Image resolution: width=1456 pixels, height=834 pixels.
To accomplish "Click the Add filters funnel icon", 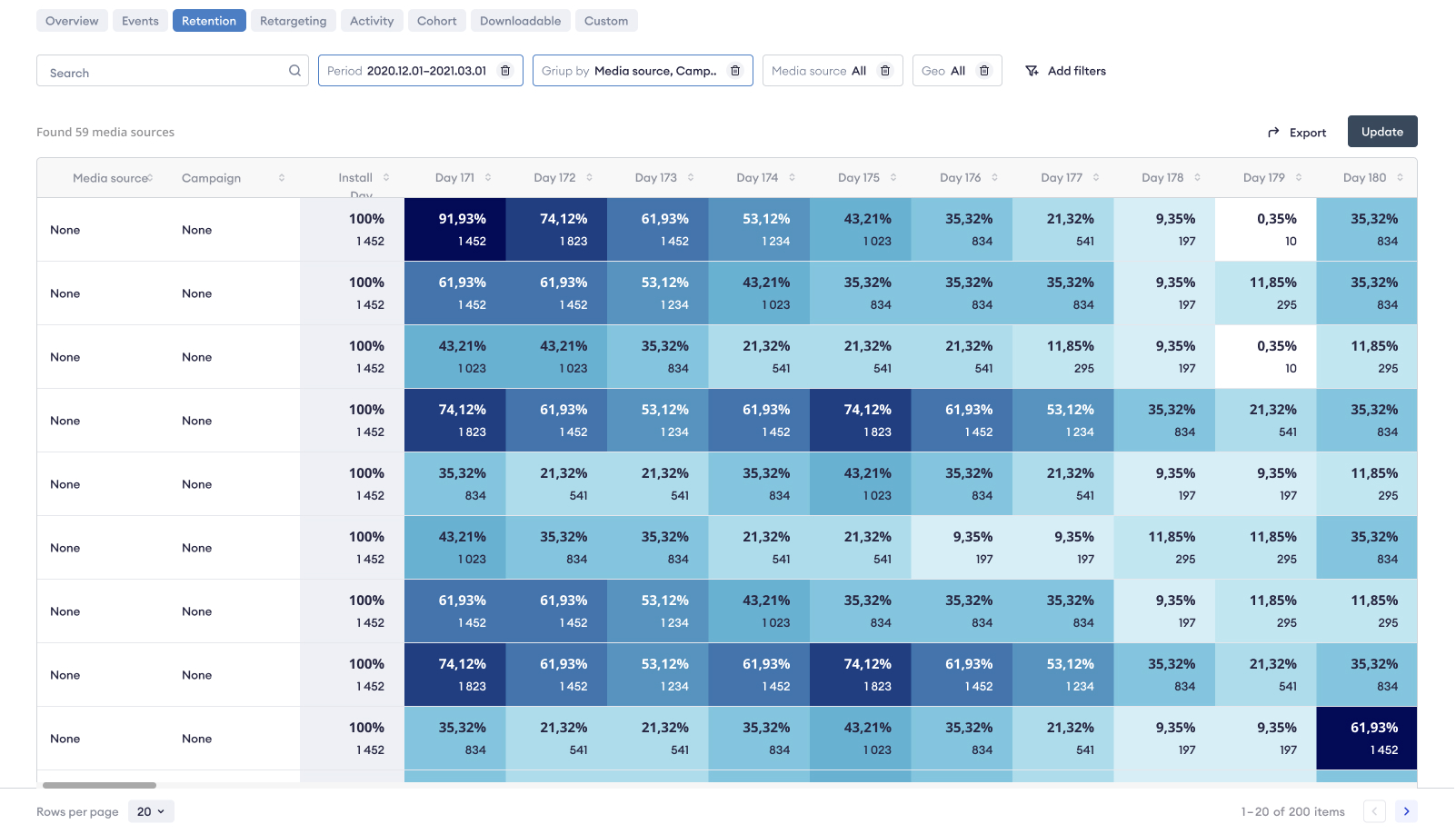I will pos(1032,71).
